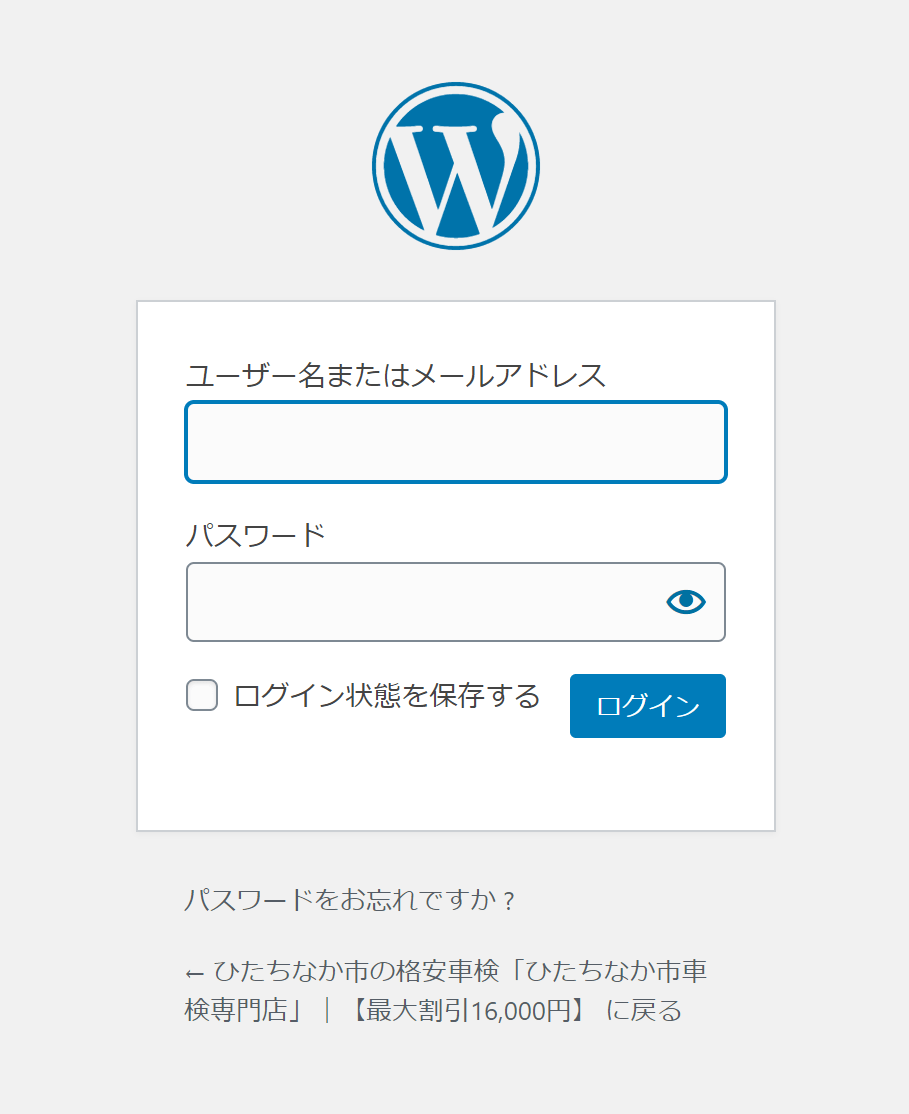Go back via ← ひたちなか市の格安車検 link
This screenshot has width=909, height=1114.
tap(446, 990)
